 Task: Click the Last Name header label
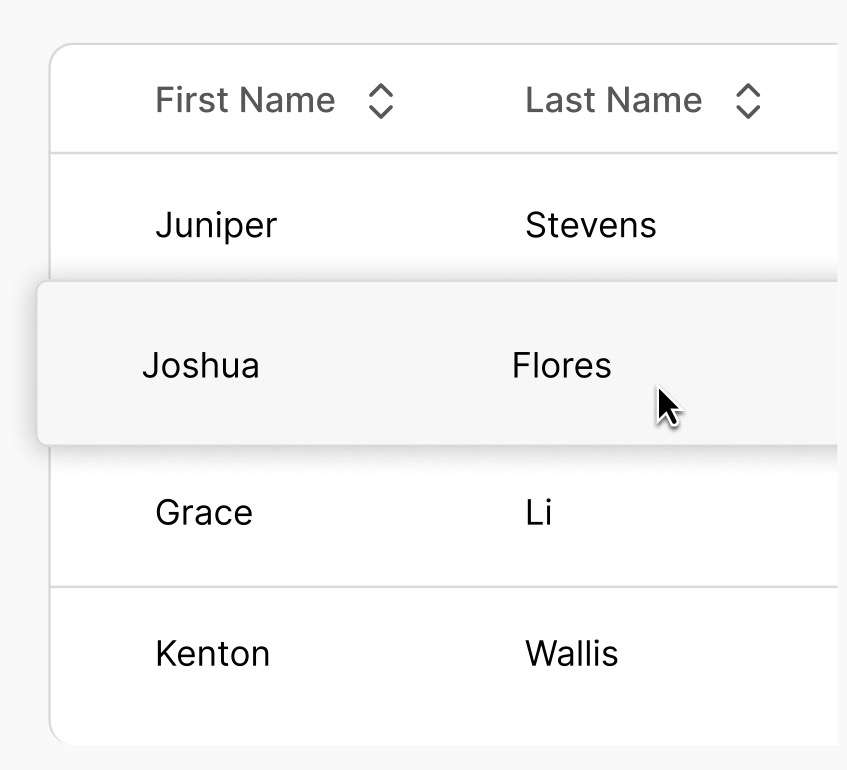(x=613, y=100)
